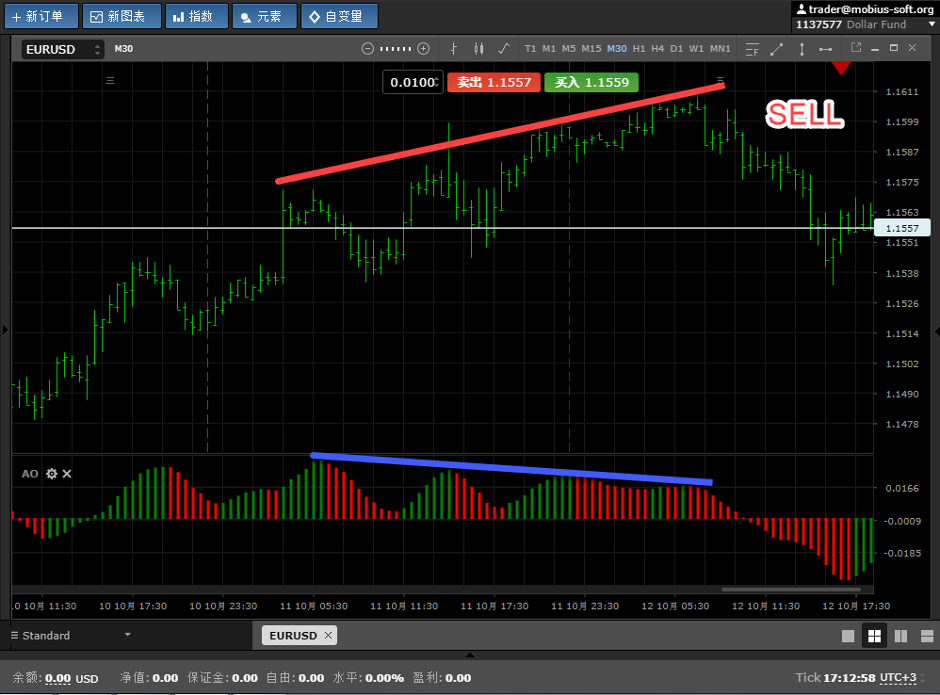The height and width of the screenshot is (695, 940).
Task: Close the EURUSD tab
Action: (328, 635)
